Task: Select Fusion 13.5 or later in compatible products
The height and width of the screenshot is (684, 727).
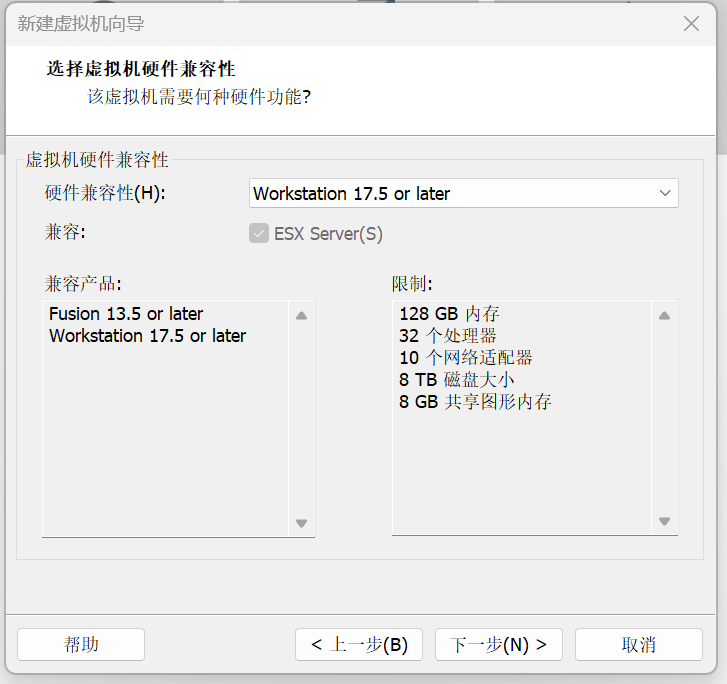Action: click(x=126, y=314)
